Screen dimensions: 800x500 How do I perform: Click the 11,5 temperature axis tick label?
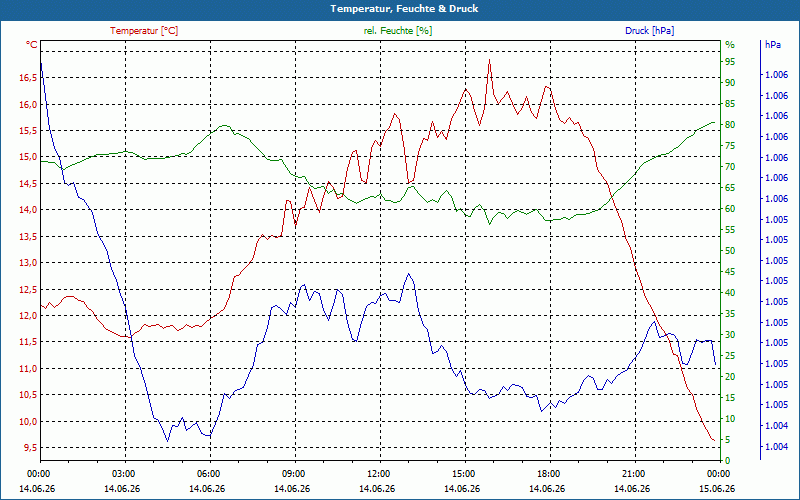click(x=28, y=342)
